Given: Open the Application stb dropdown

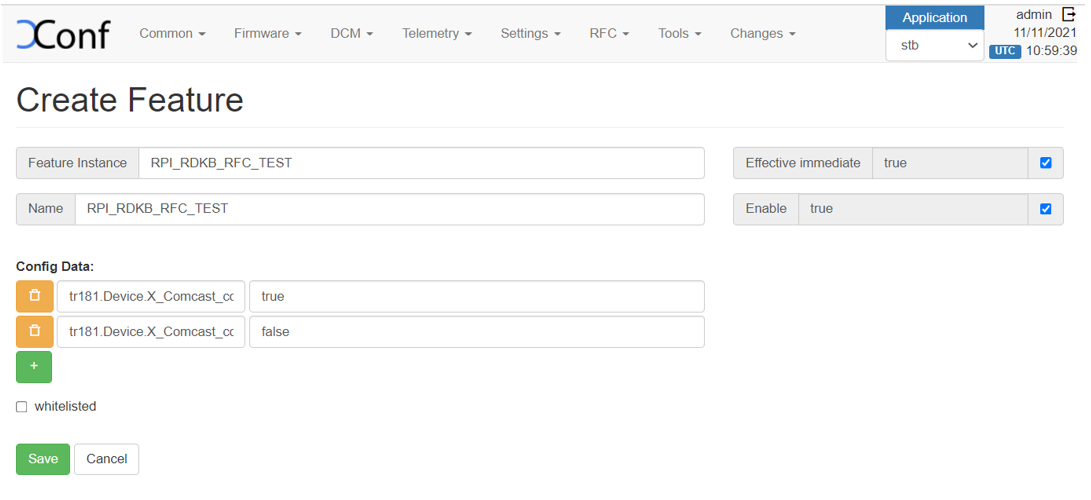Looking at the screenshot, I should (x=935, y=45).
